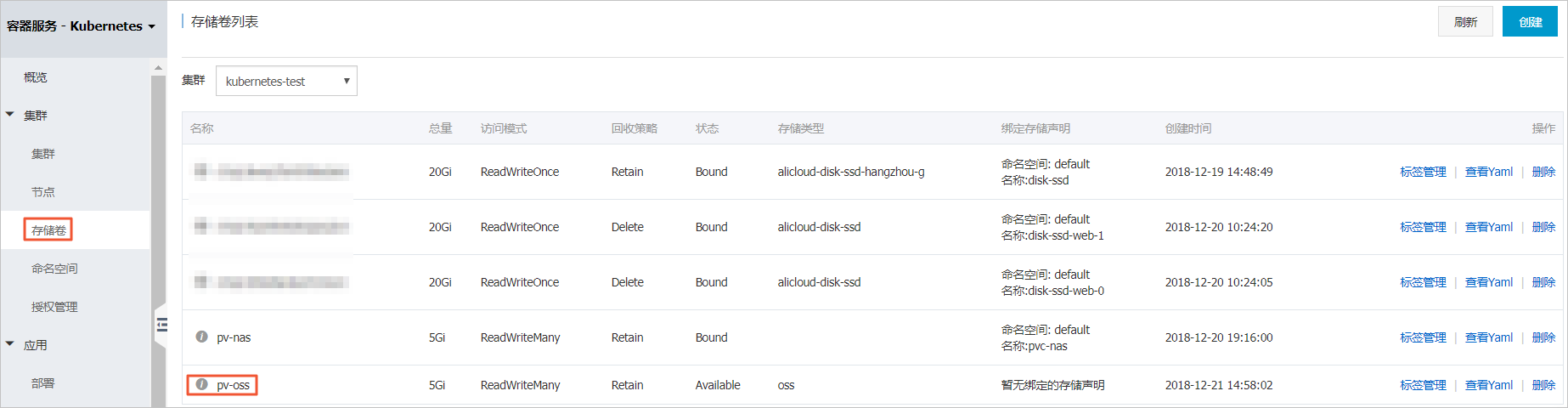Click 标签管理 for disk-ssd-web-1 row
The width and height of the screenshot is (1568, 408).
pos(1423,227)
